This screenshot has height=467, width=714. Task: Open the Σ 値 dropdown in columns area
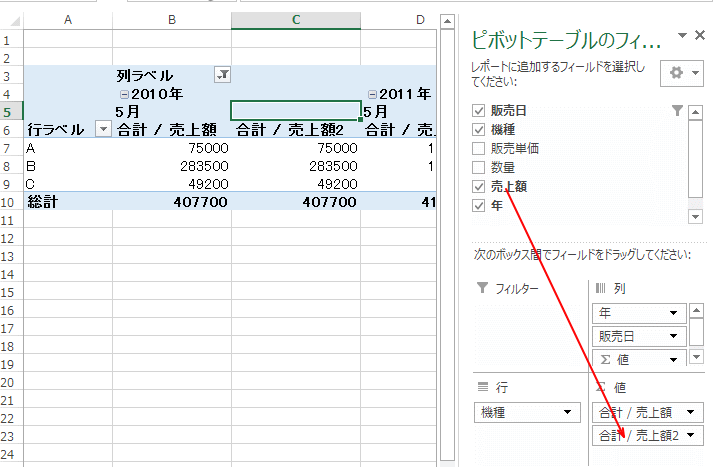(673, 360)
